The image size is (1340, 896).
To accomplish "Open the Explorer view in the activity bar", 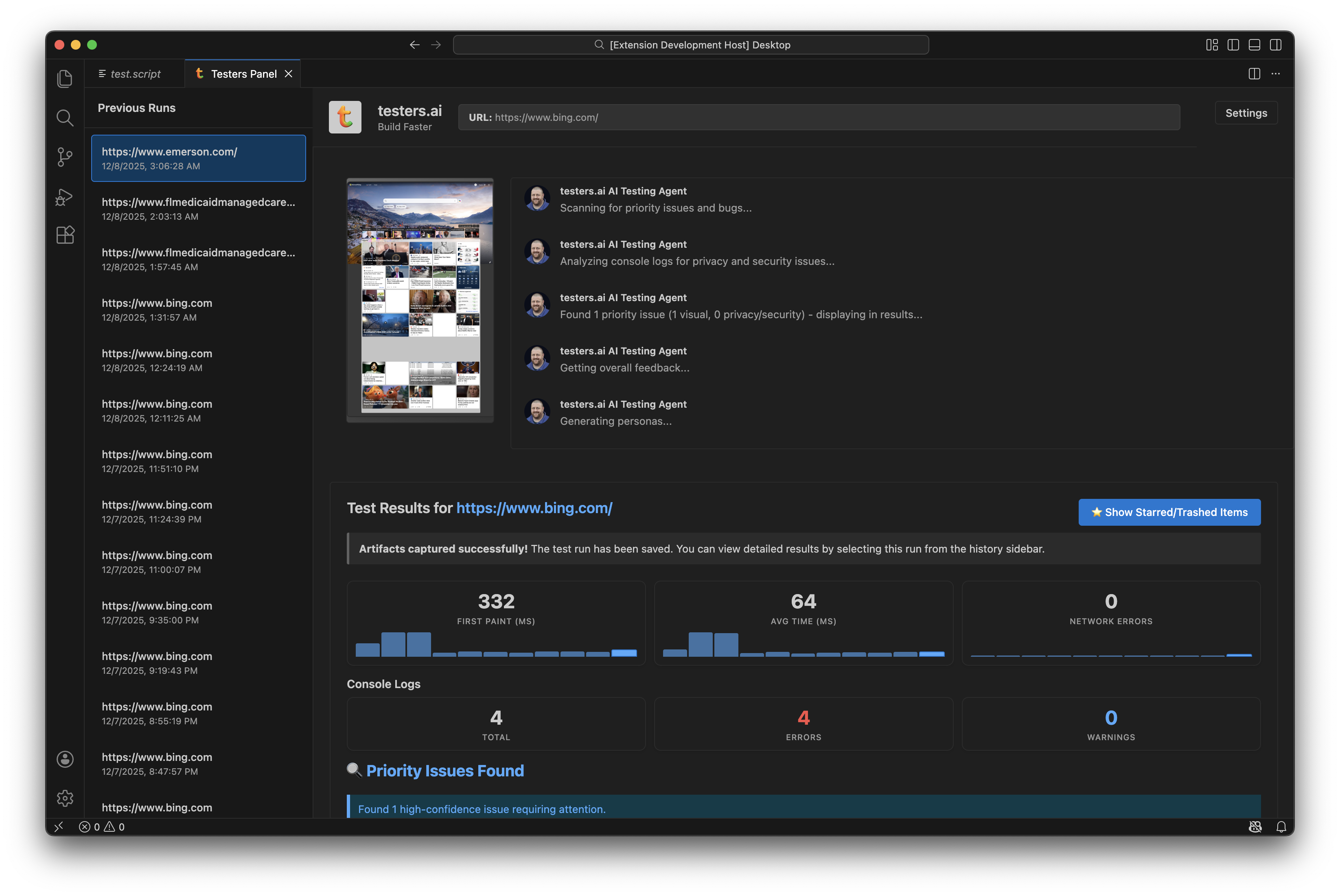I will pos(65,78).
